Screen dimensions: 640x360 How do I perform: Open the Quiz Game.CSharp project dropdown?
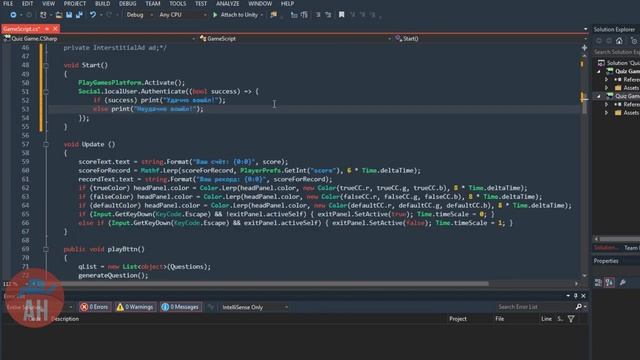click(x=100, y=39)
